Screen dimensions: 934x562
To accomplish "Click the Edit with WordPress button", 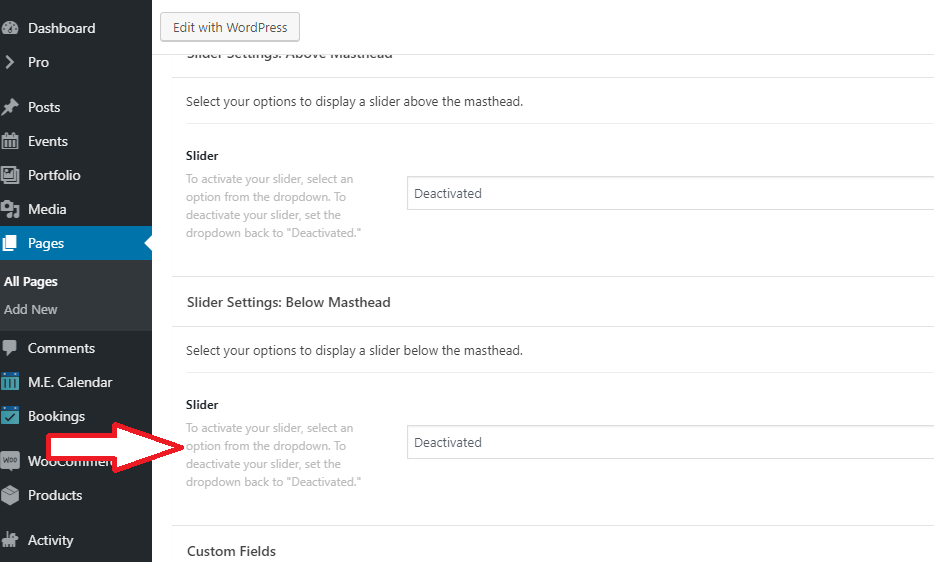I will click(x=230, y=27).
